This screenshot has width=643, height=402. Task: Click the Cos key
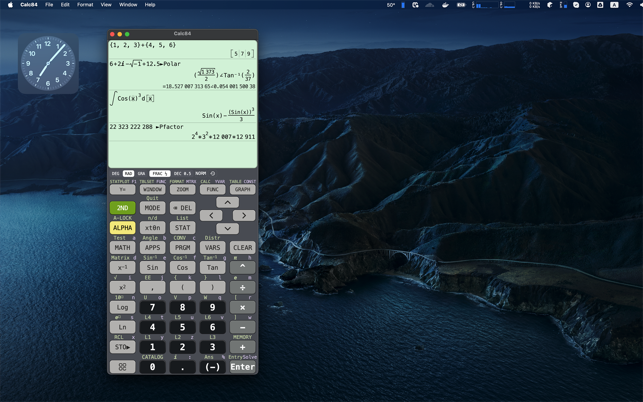point(182,267)
